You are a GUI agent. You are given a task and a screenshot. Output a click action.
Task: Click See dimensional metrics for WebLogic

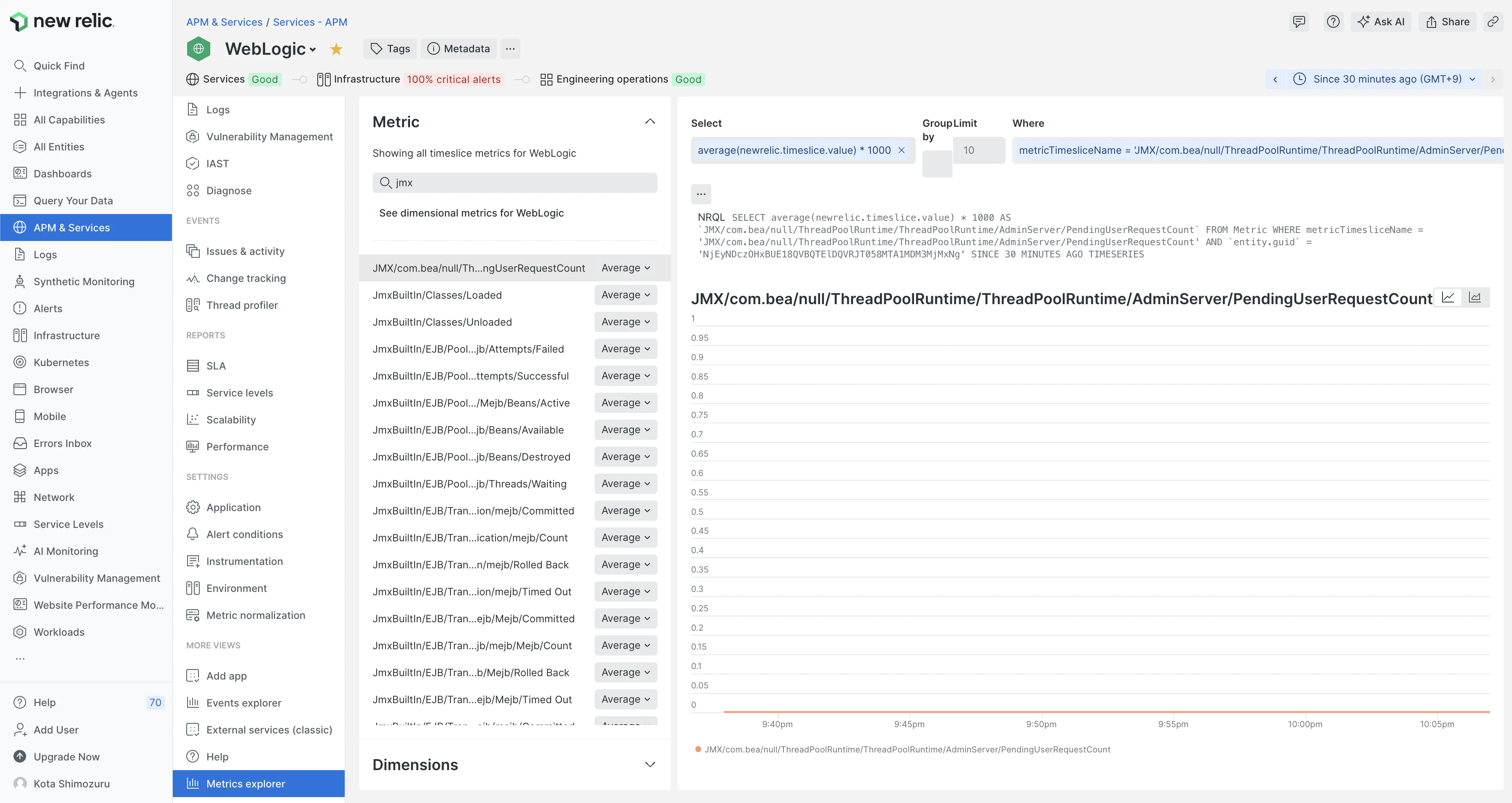[x=471, y=213]
